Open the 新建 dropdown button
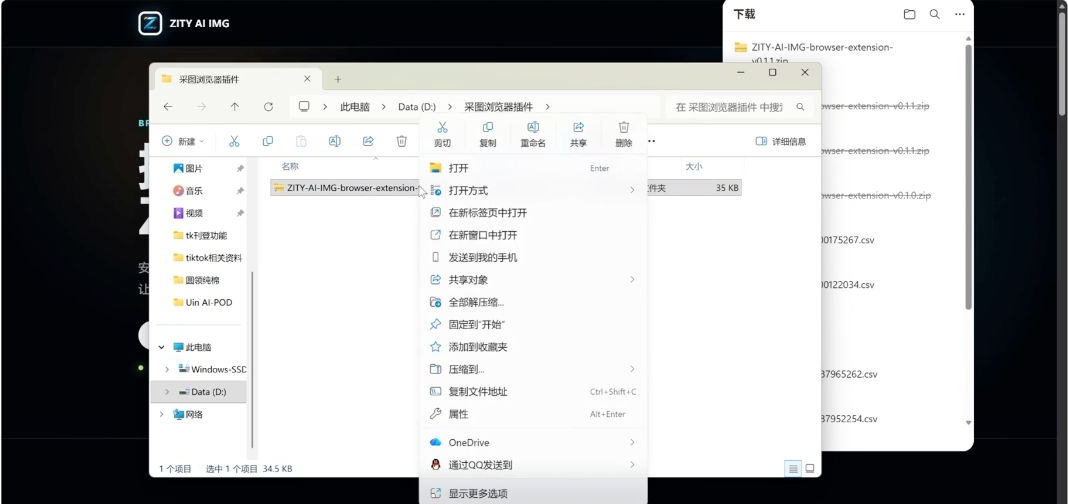Screen dimensions: 1068x504 pos(183,141)
